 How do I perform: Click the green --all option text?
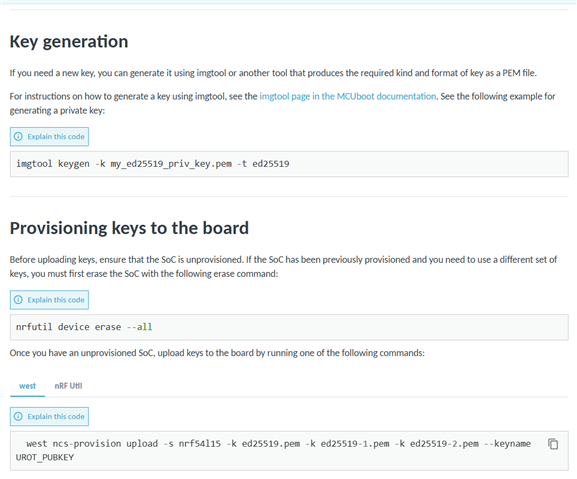139,327
